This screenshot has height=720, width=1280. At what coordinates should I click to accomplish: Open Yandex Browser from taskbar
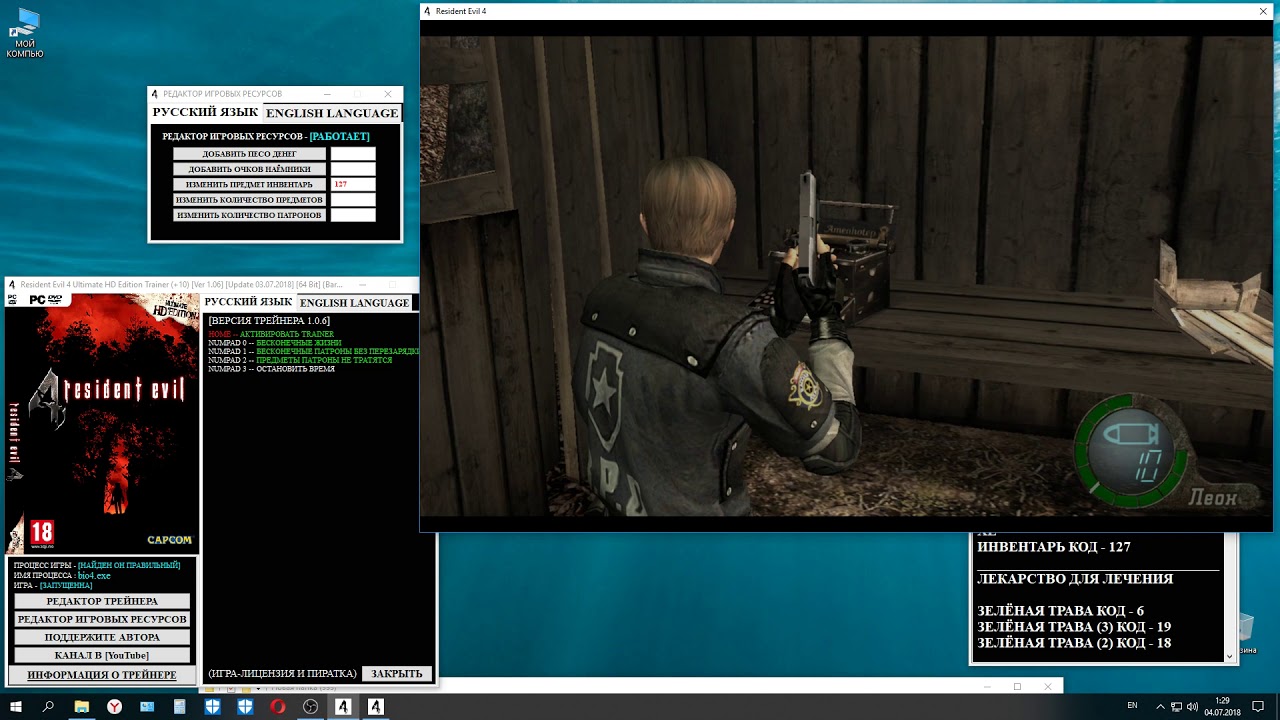(115, 706)
